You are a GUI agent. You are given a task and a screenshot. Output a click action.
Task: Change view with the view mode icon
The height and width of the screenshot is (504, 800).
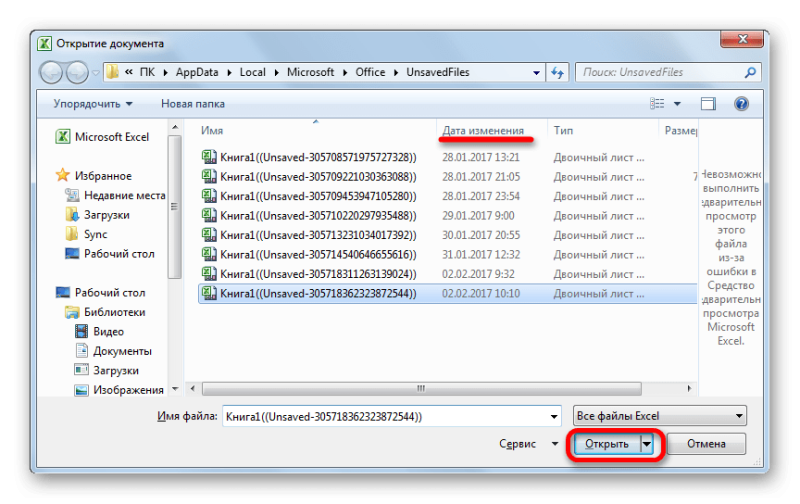[x=657, y=104]
